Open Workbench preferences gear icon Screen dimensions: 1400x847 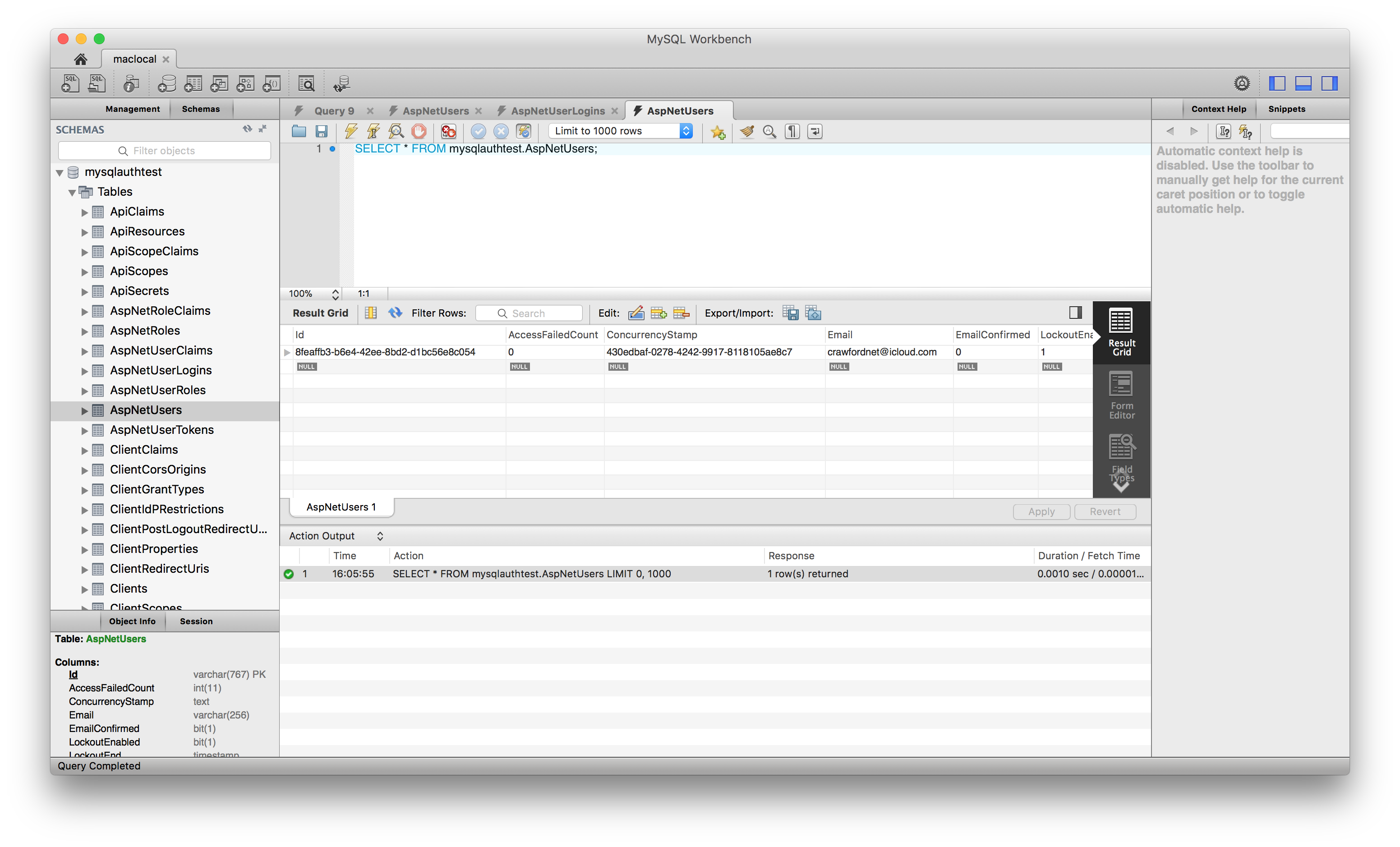pos(1242,83)
